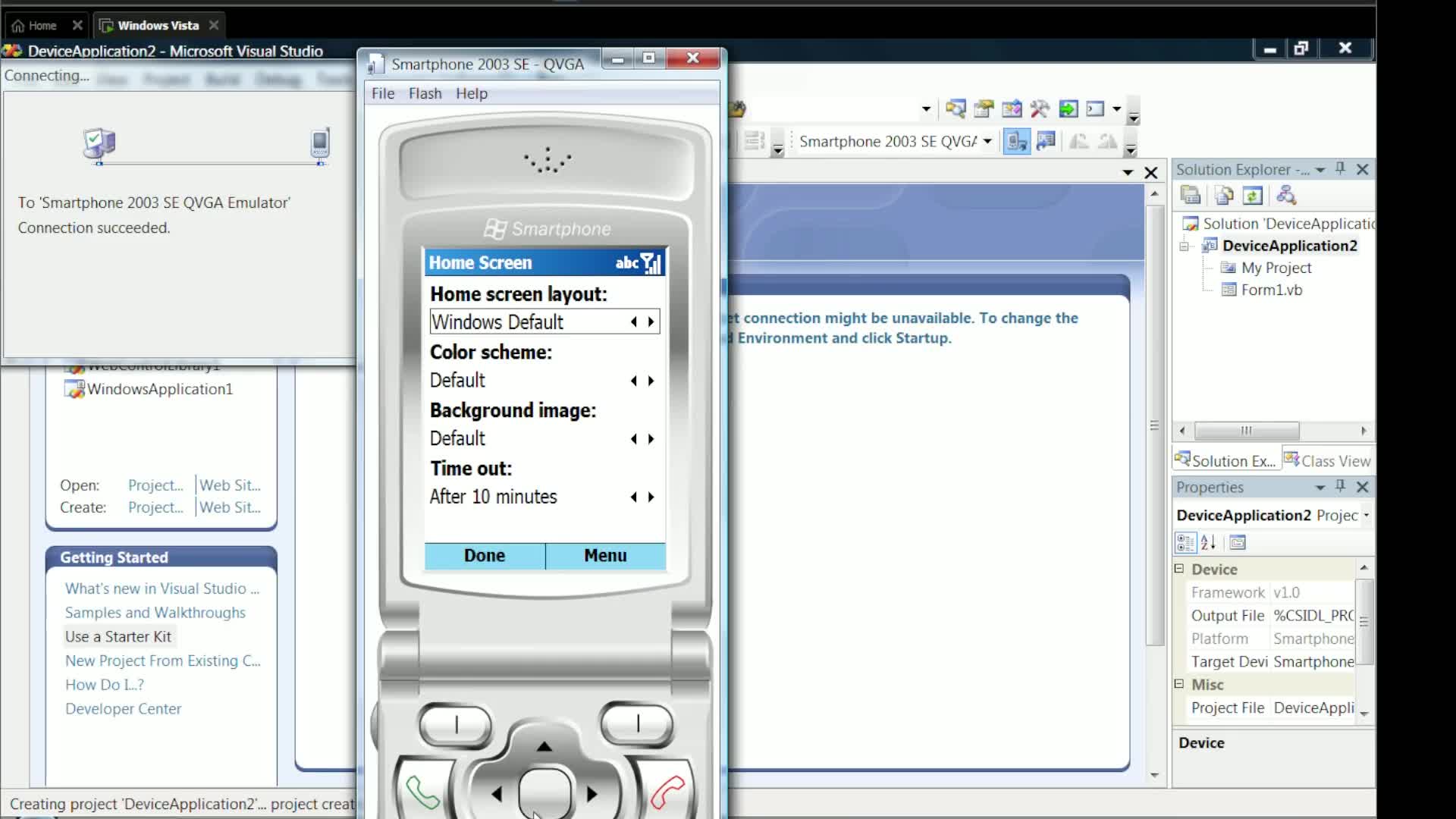Image resolution: width=1456 pixels, height=819 pixels.
Task: Open the Solution Explorer window position menu
Action: click(1320, 170)
